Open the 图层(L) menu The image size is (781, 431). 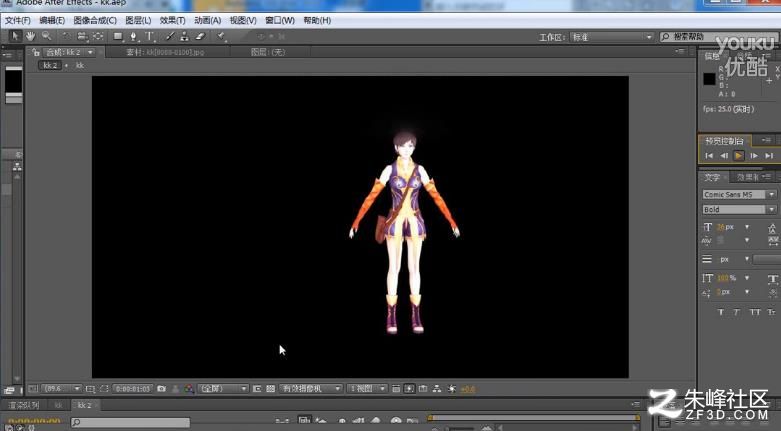[x=138, y=20]
